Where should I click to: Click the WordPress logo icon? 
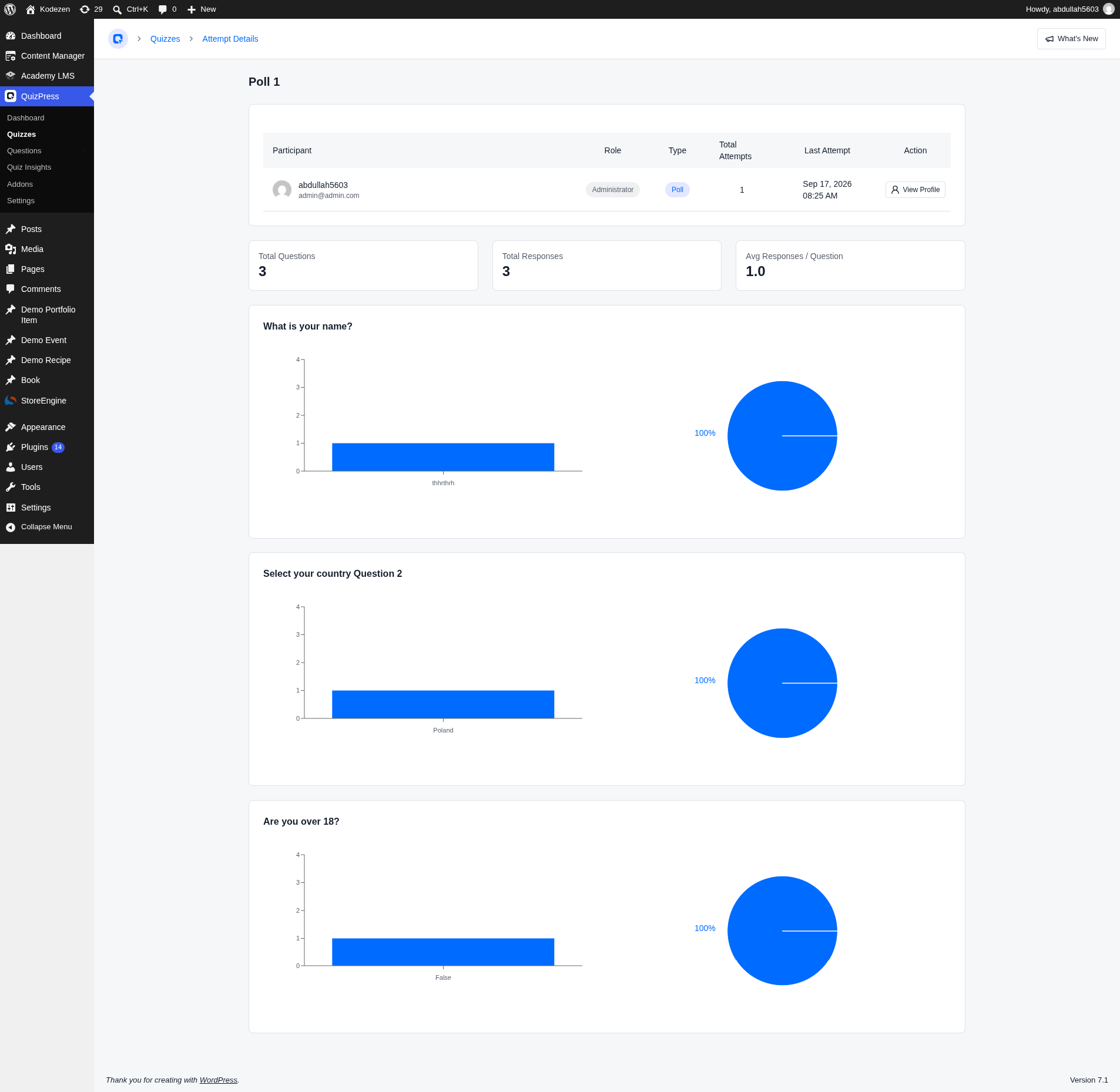[10, 9]
